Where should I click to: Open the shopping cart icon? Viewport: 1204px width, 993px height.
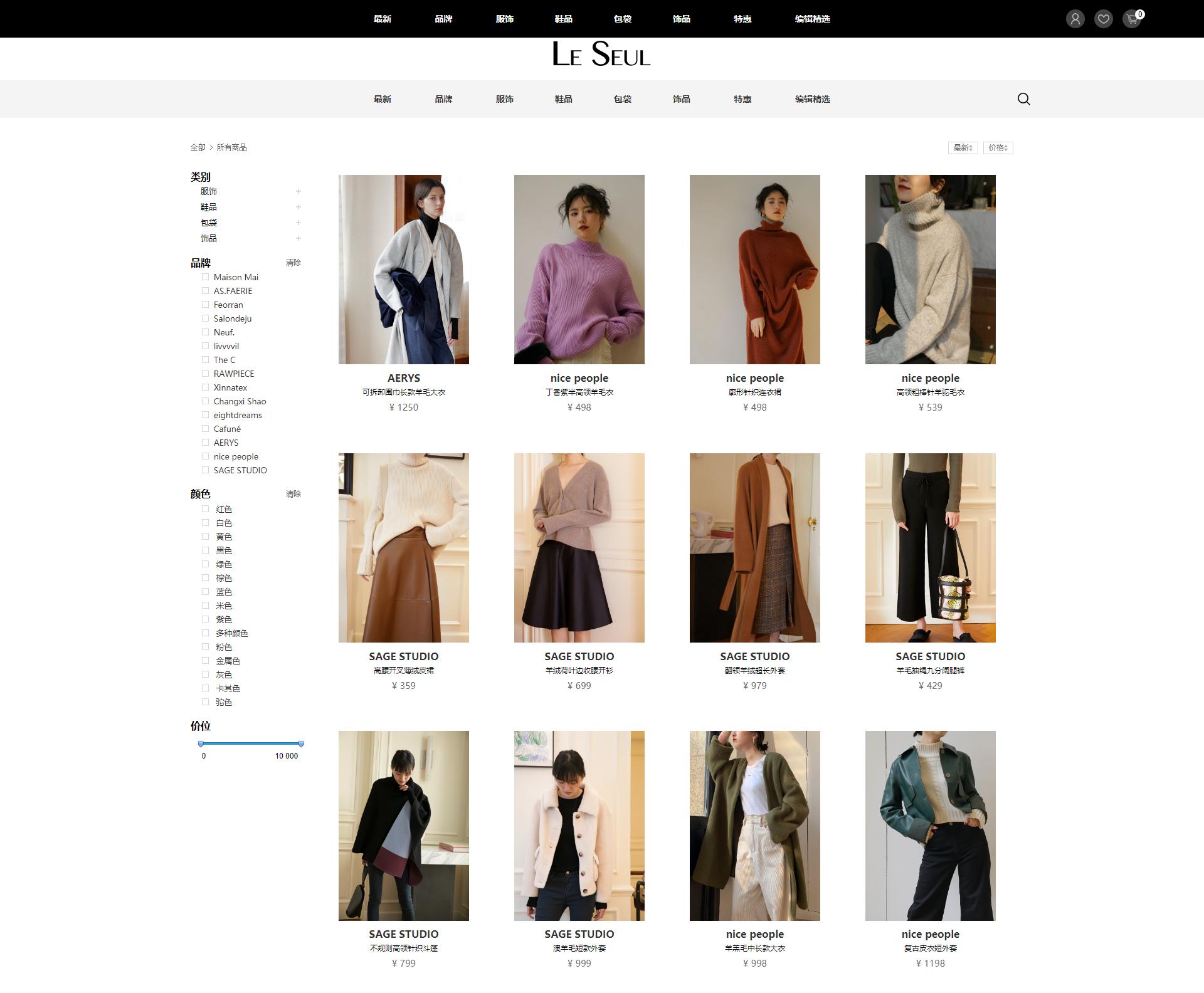(x=1131, y=19)
